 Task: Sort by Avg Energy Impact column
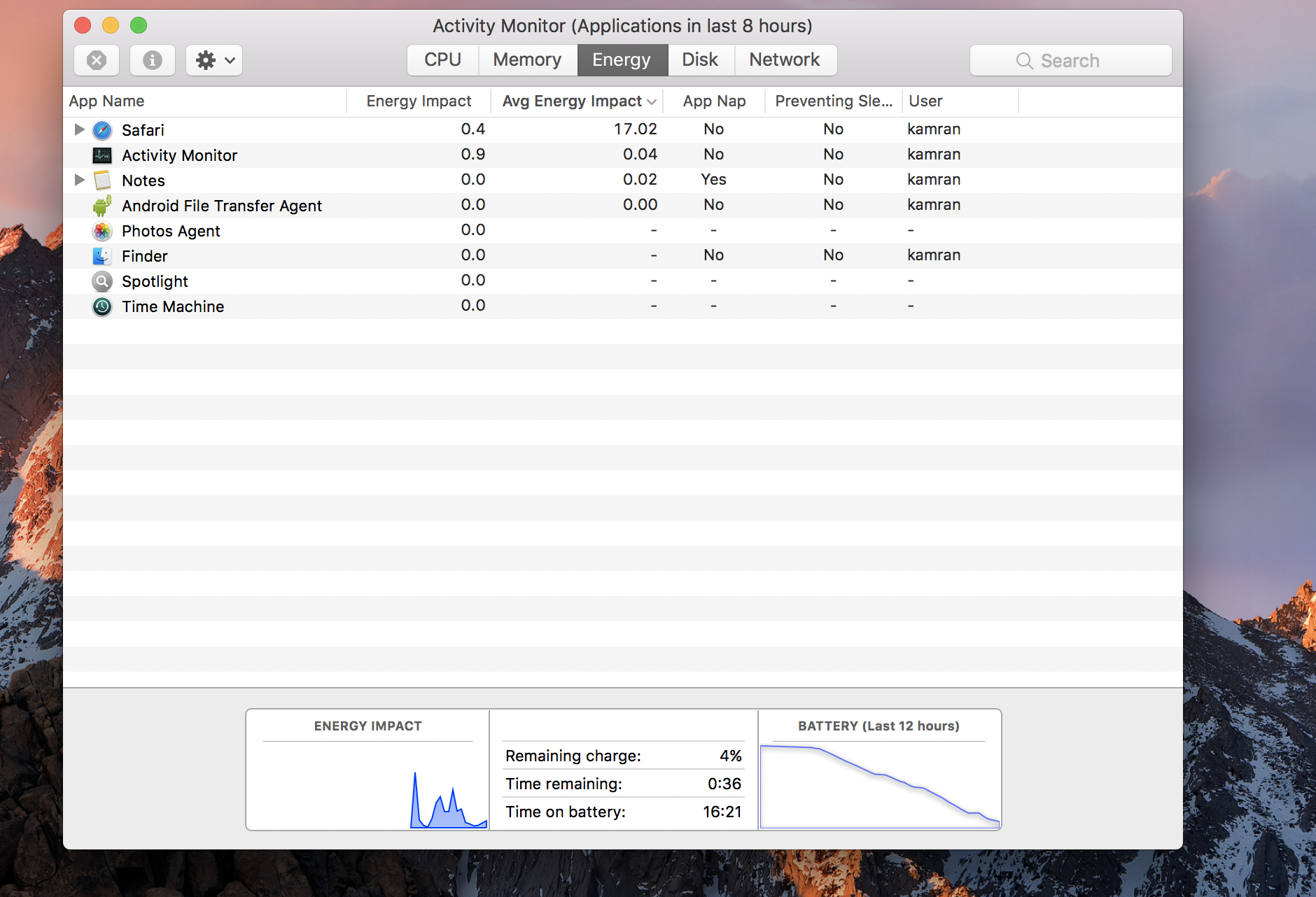point(577,101)
